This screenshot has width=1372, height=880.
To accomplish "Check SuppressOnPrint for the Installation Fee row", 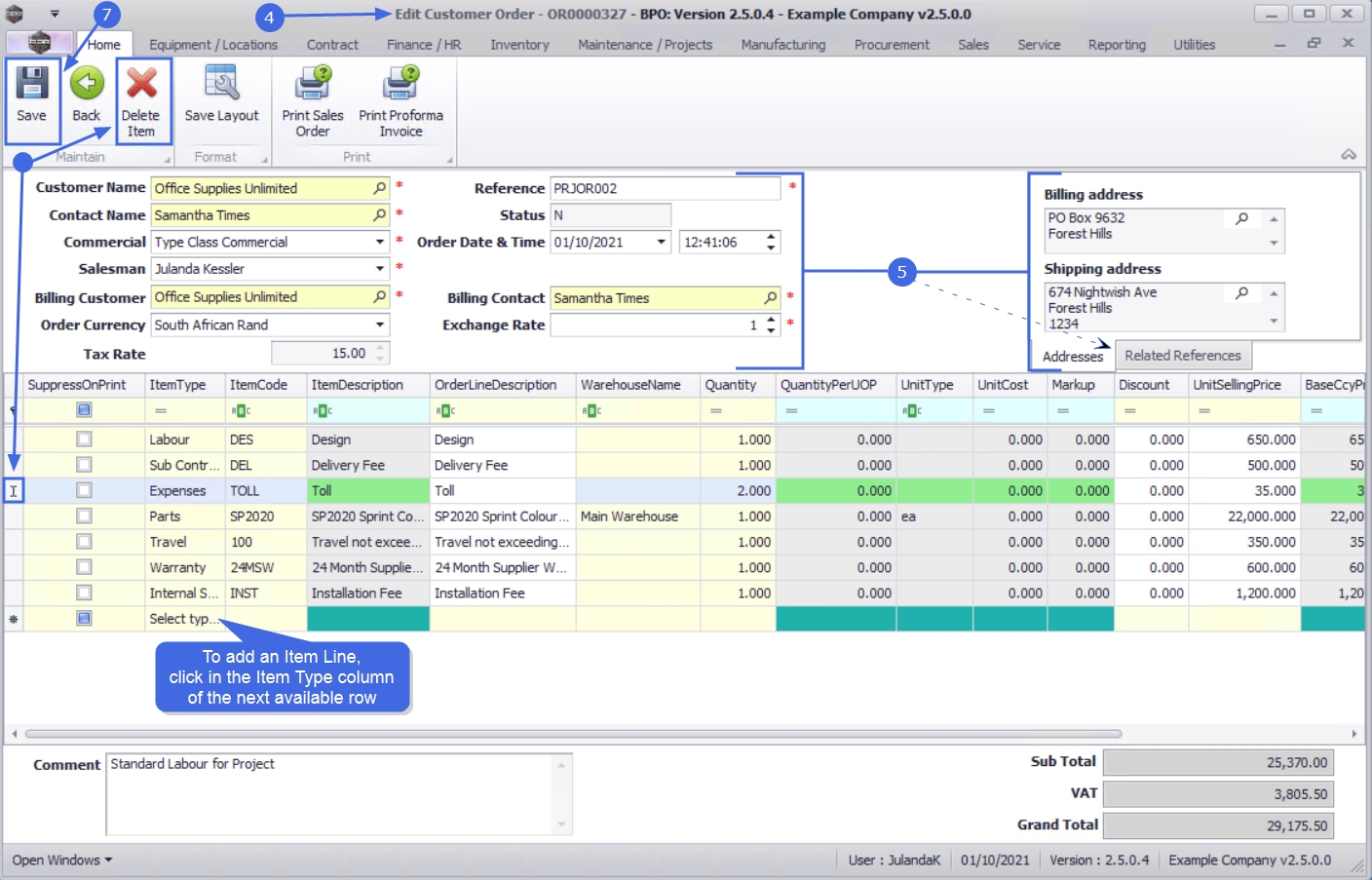I will [x=84, y=593].
